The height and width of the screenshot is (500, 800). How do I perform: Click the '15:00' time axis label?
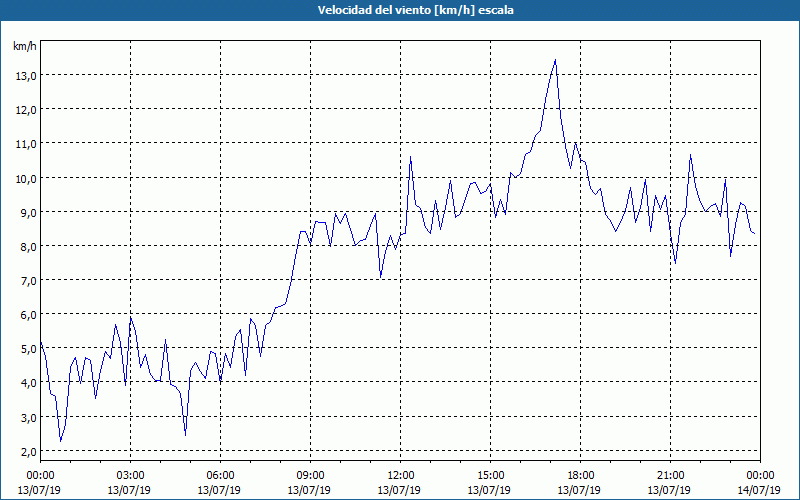click(490, 476)
